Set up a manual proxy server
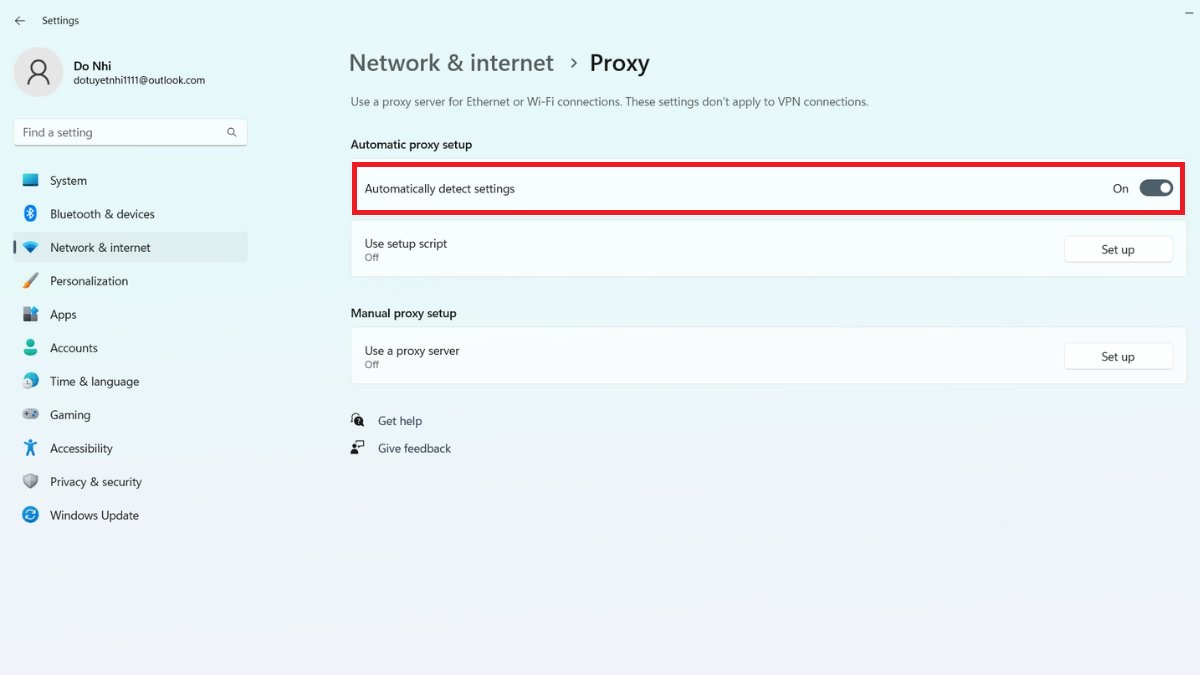This screenshot has width=1200, height=675. coord(1117,357)
